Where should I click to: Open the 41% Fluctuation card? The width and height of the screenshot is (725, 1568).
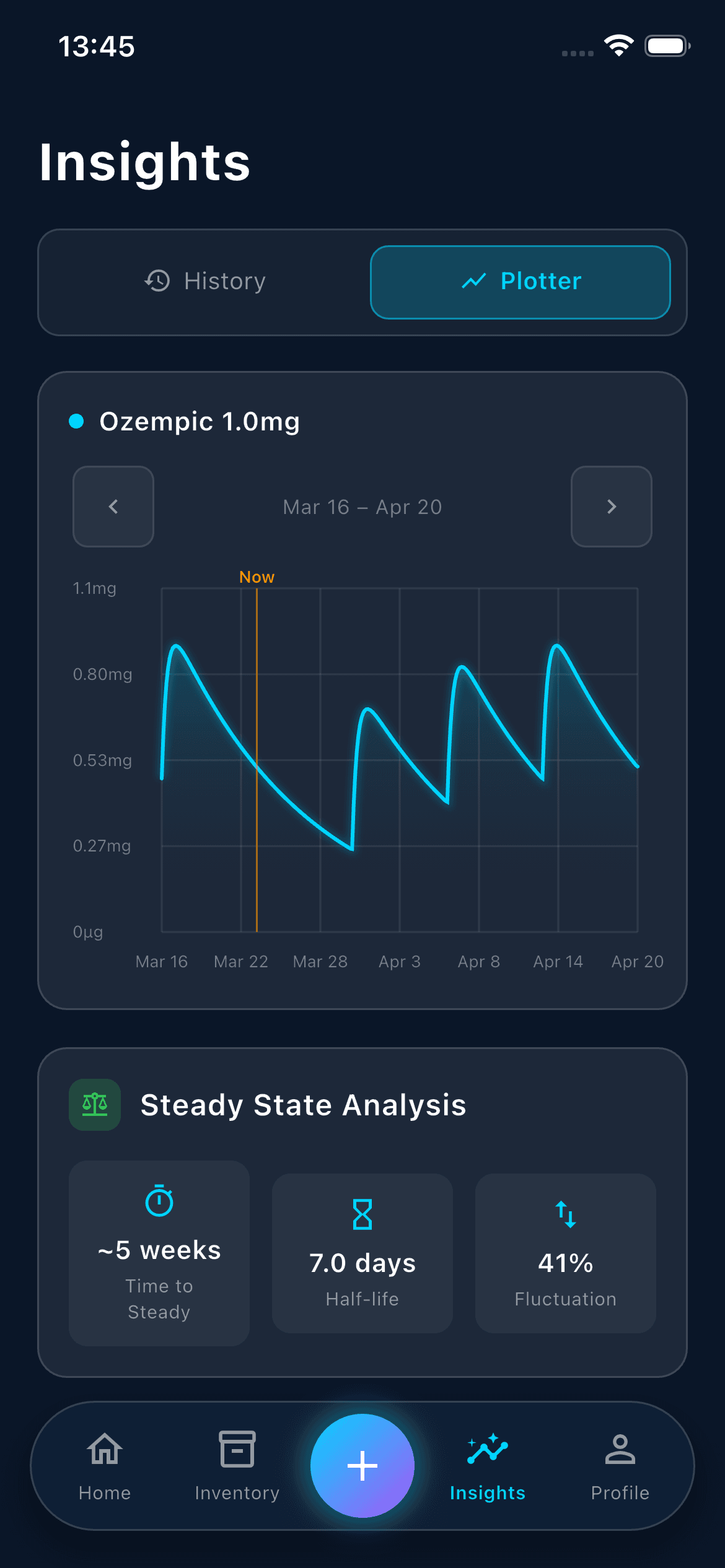click(566, 1253)
